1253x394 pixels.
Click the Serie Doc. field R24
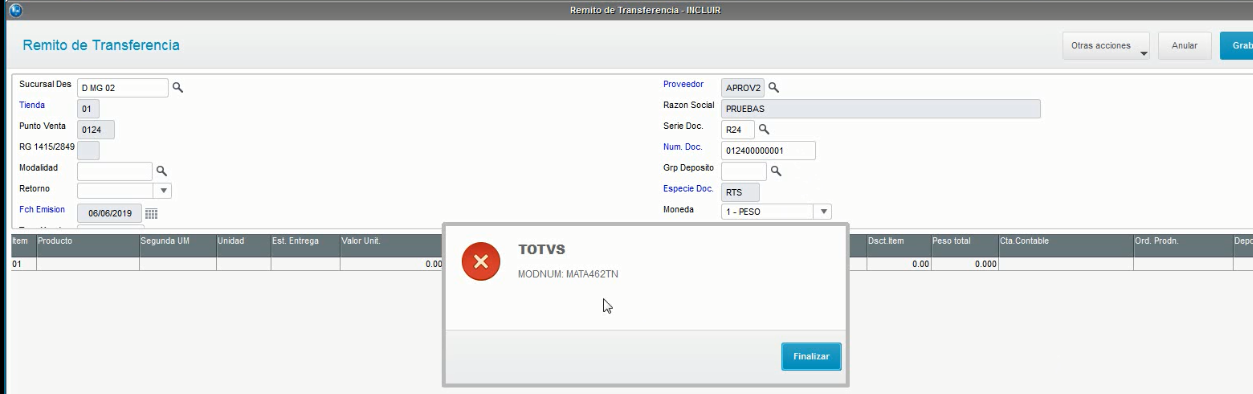738,130
